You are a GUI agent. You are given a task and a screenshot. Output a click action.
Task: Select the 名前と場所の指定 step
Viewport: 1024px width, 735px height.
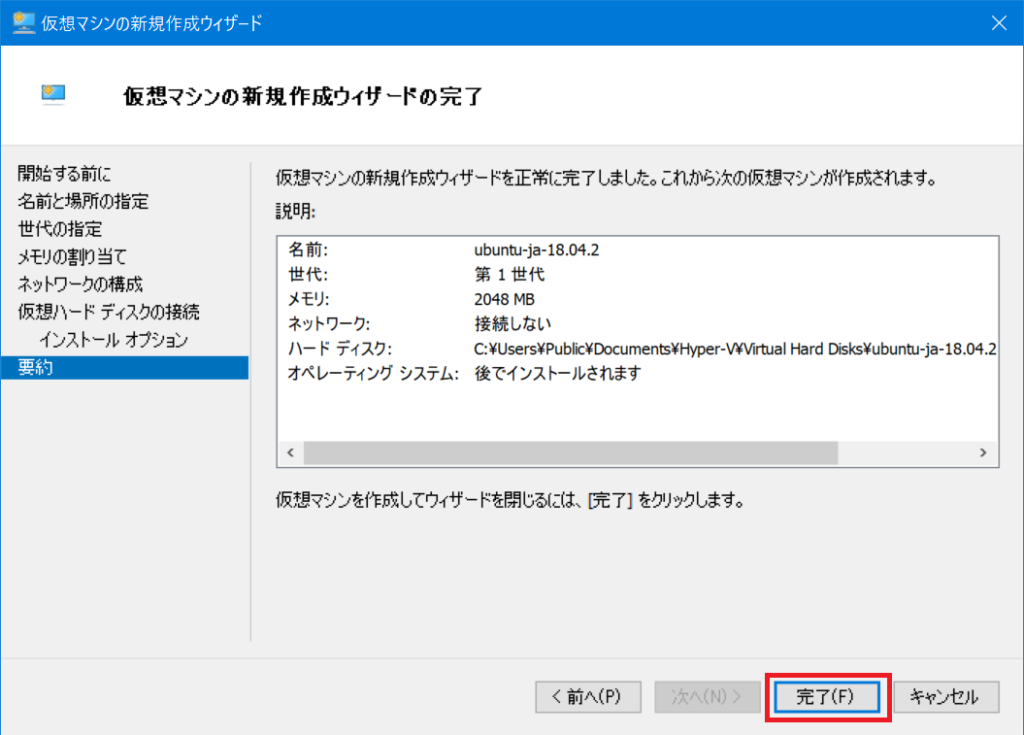point(83,201)
